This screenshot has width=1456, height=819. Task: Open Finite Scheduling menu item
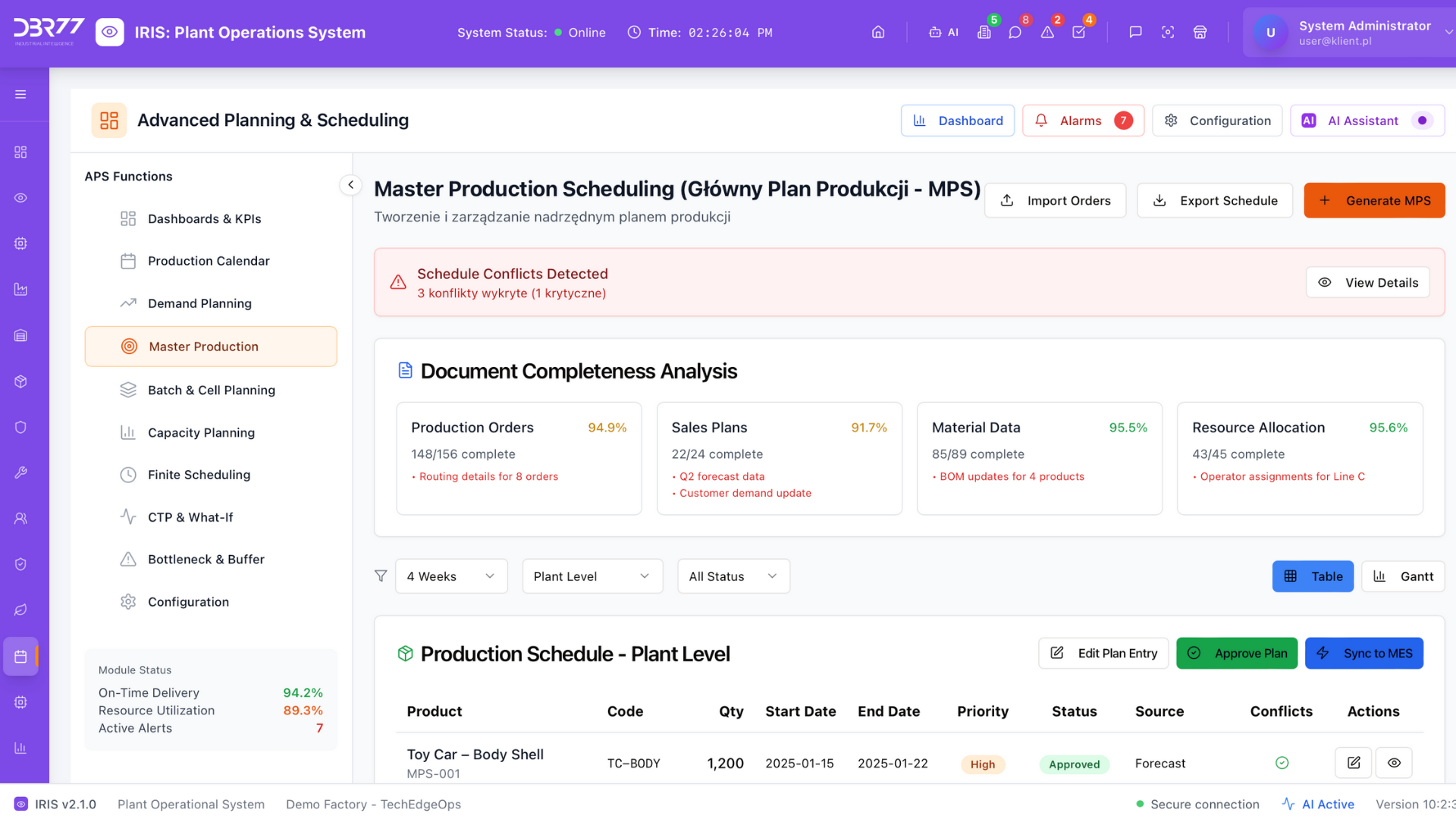199,475
